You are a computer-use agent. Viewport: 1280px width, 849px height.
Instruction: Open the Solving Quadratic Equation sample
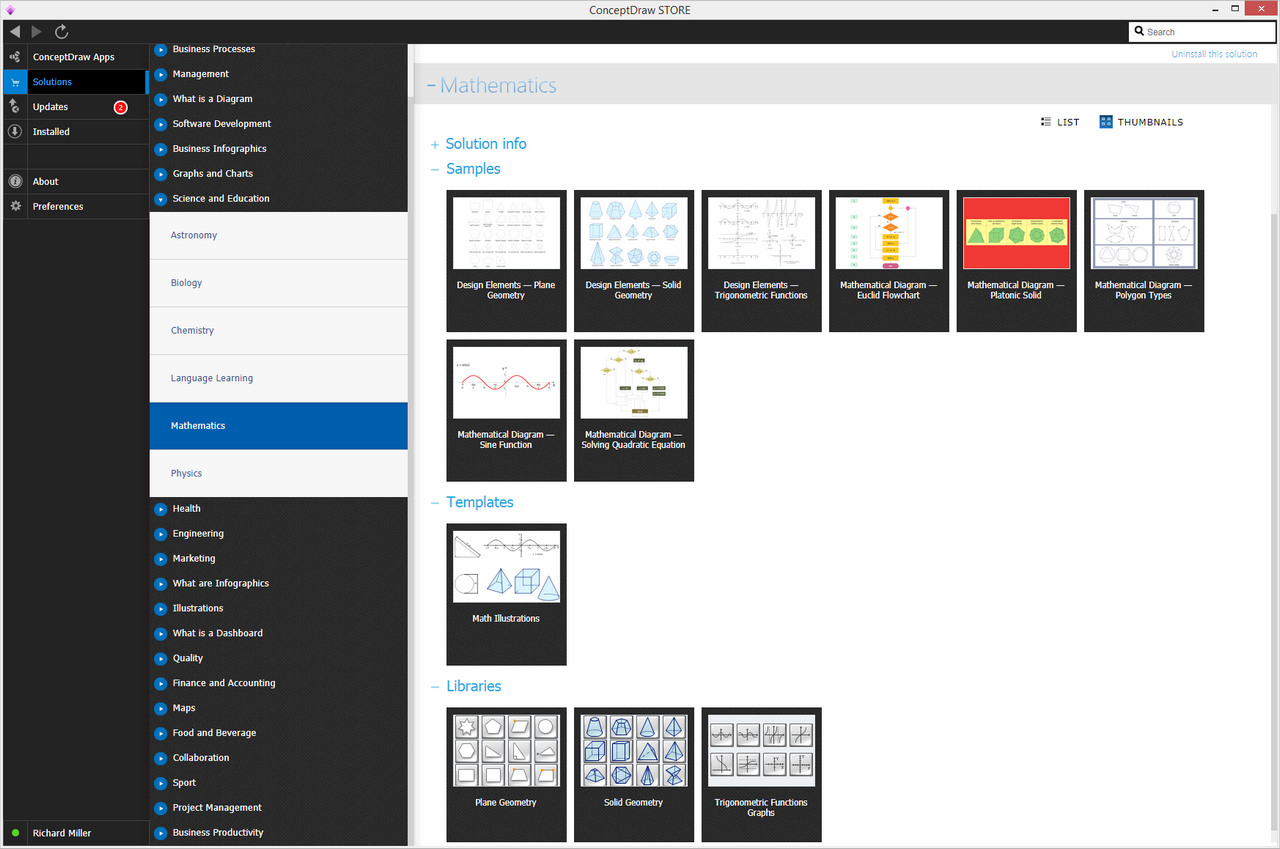(633, 410)
